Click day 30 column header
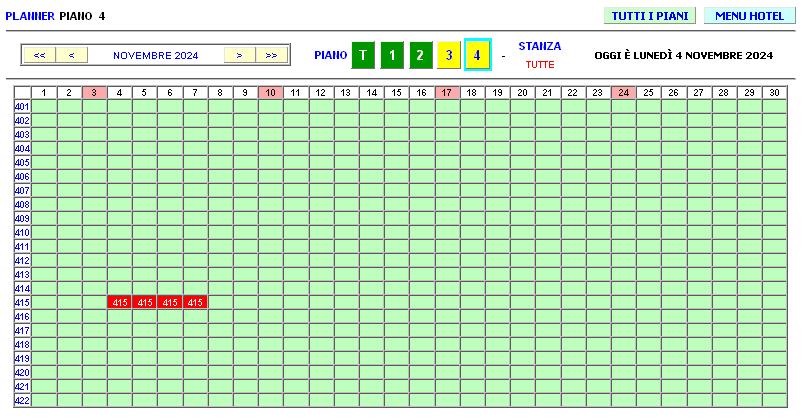801x419 pixels. (774, 92)
